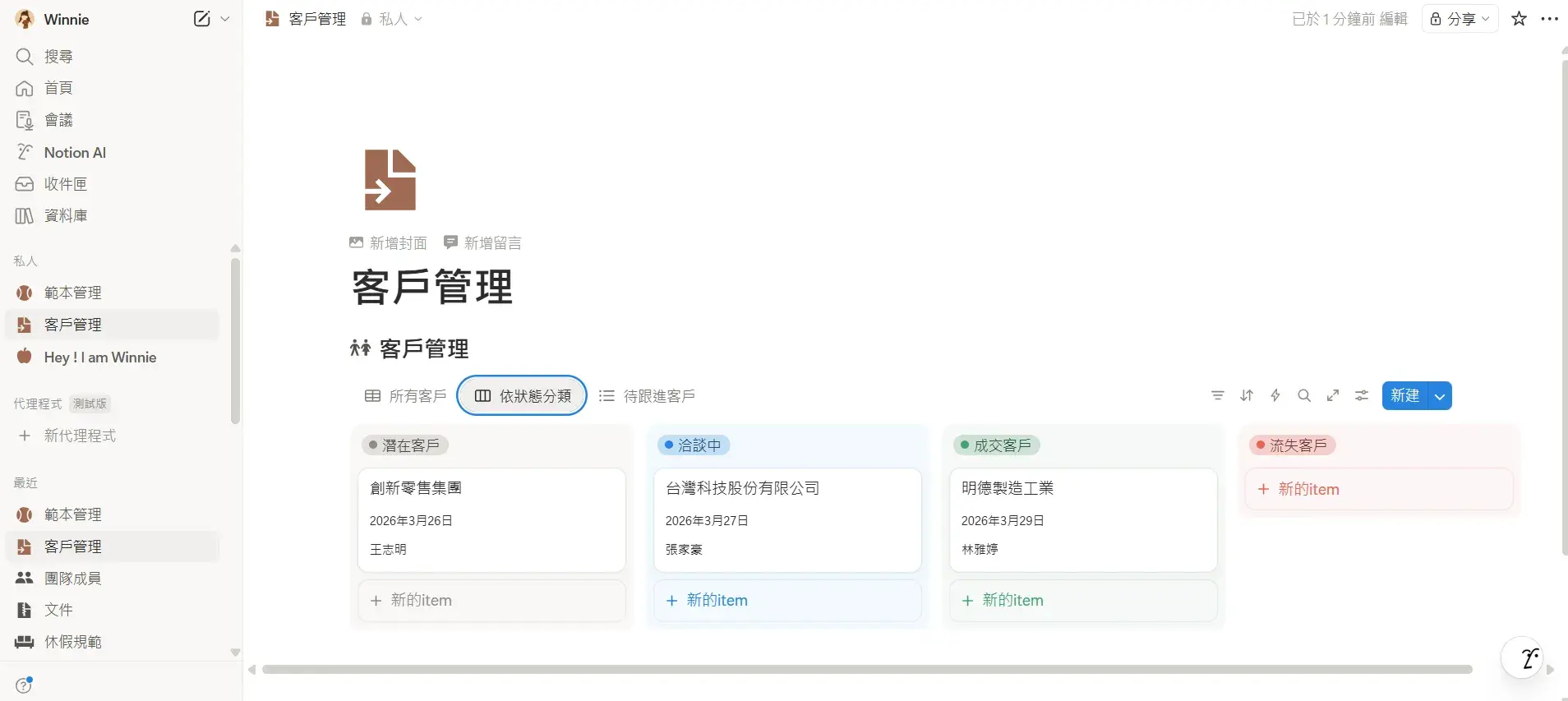Image resolution: width=1568 pixels, height=701 pixels.
Task: Click the 客戶管理 database heading
Action: [424, 349]
